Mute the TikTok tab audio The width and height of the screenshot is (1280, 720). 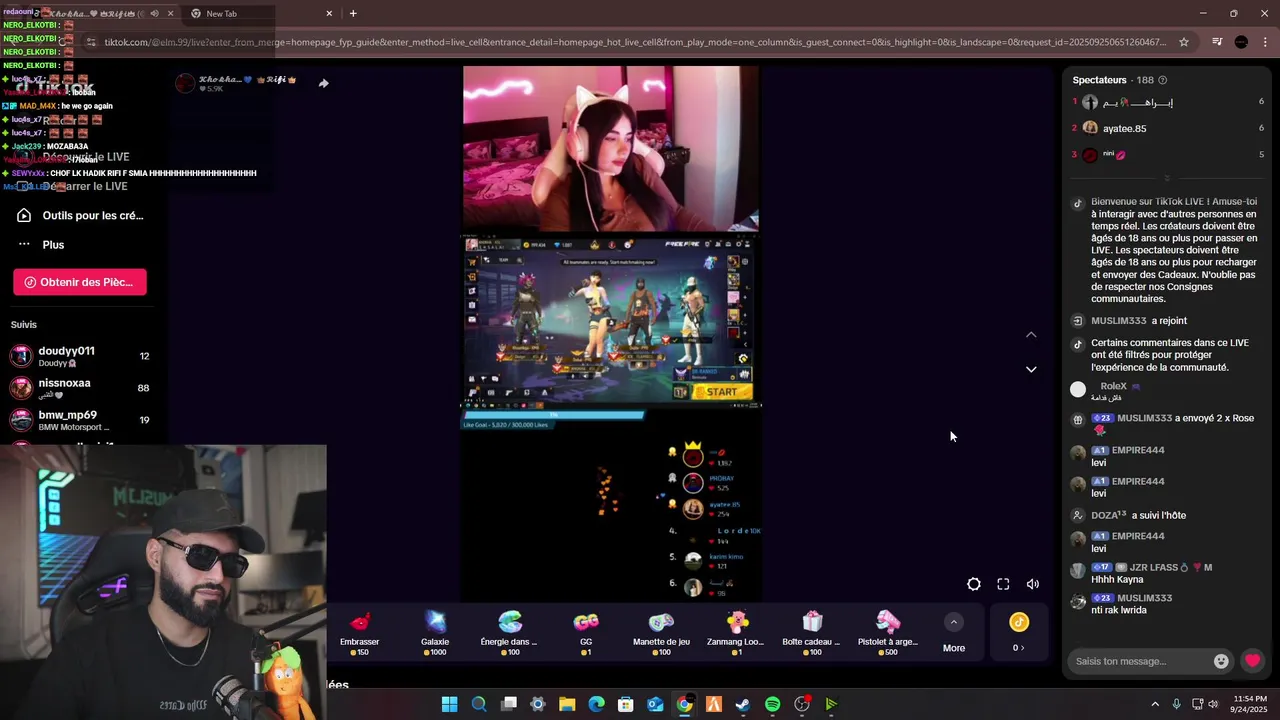pos(154,13)
